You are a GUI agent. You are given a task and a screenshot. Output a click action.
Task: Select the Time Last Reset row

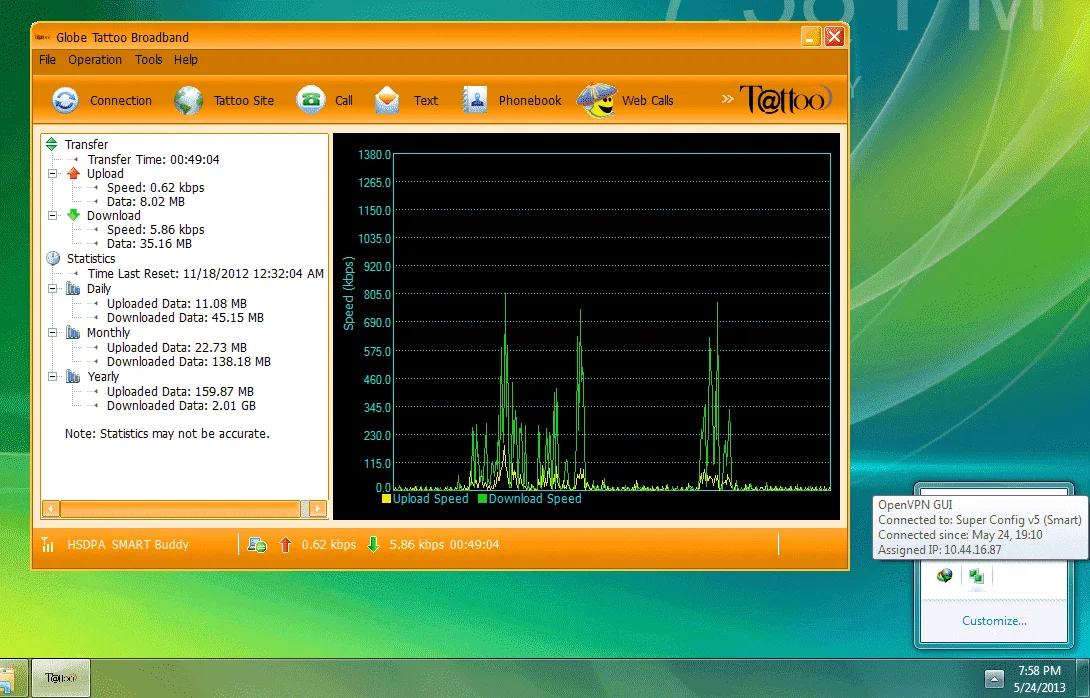205,273
